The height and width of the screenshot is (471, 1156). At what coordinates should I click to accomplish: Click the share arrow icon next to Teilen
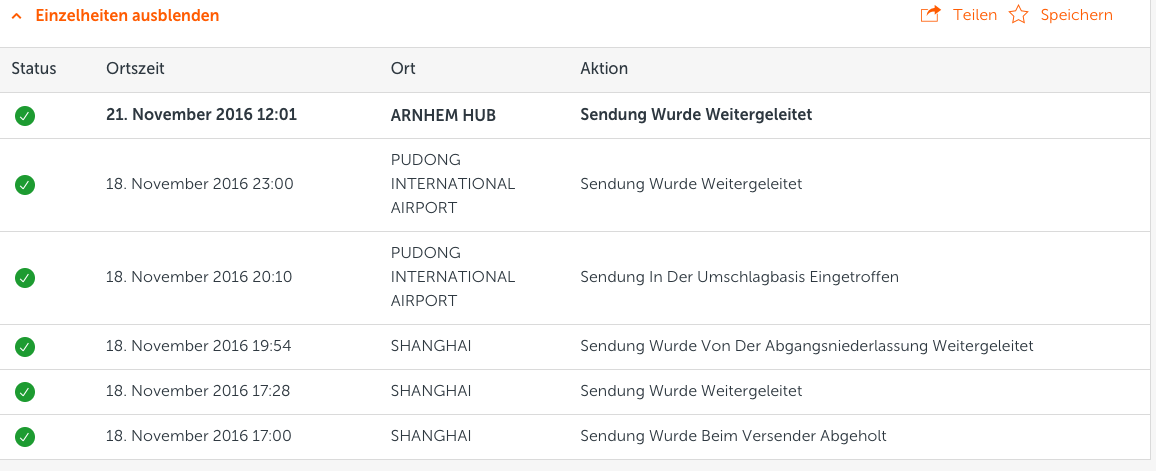[x=931, y=15]
